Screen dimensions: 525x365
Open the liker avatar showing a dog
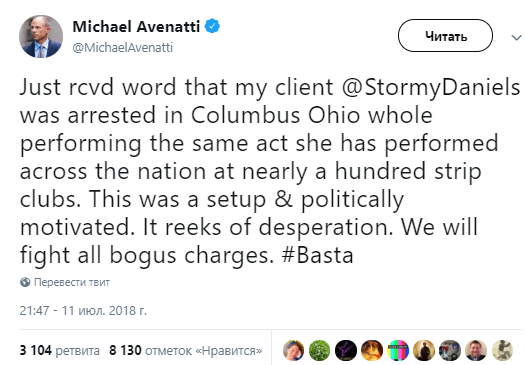click(372, 350)
